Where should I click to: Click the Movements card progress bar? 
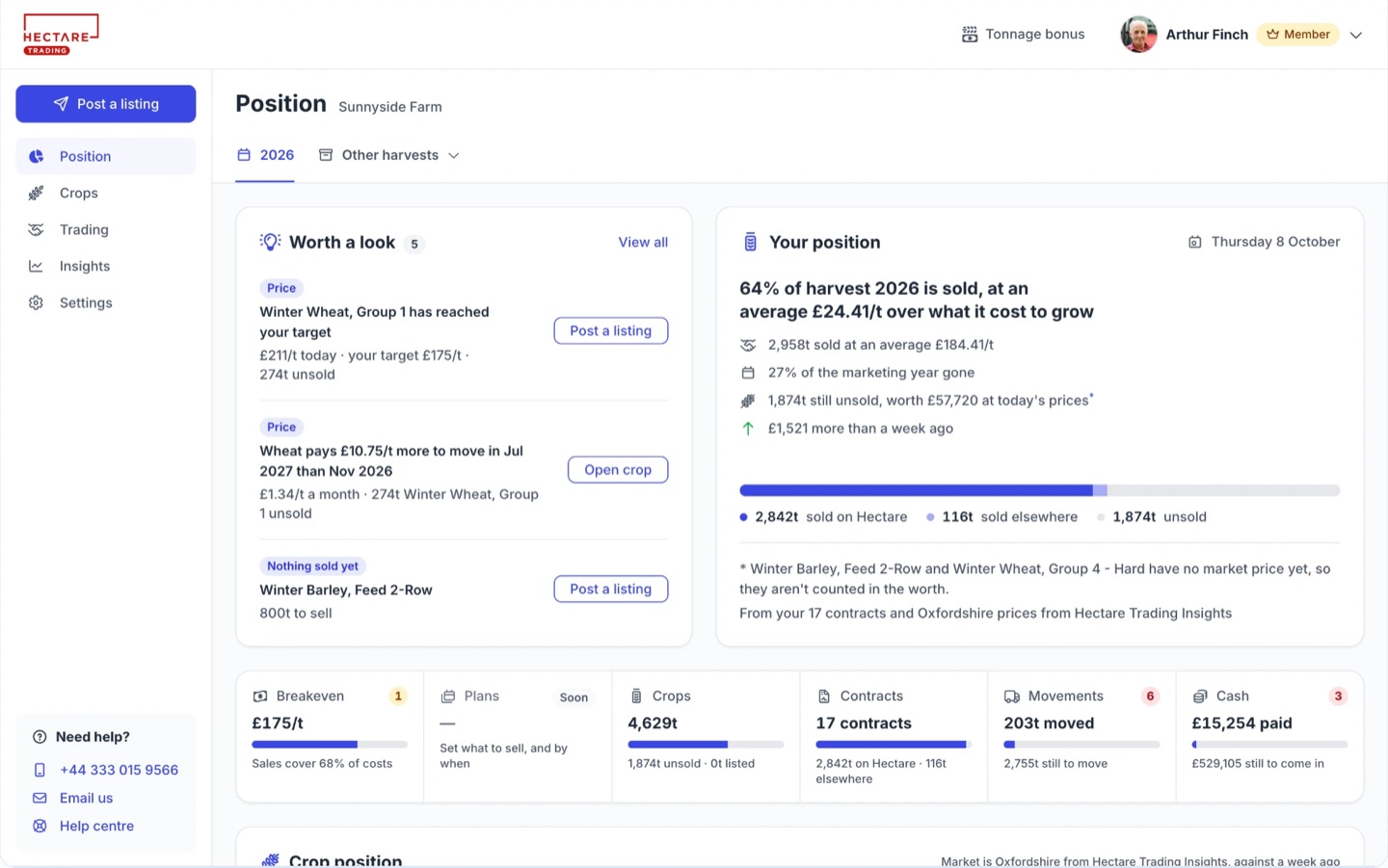click(1081, 745)
